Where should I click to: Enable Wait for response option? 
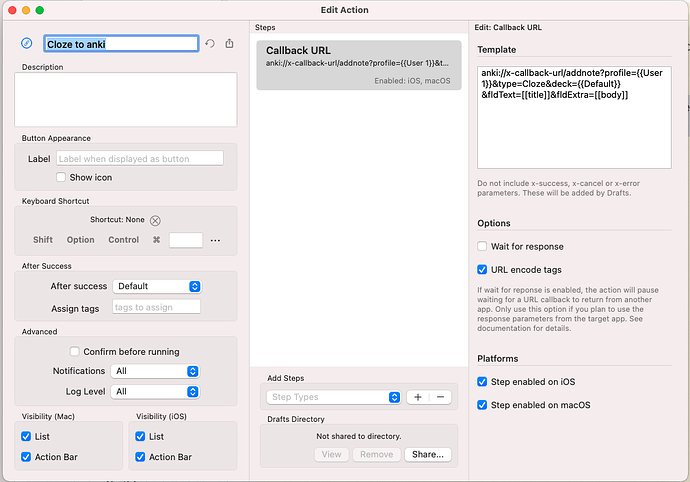coord(482,246)
